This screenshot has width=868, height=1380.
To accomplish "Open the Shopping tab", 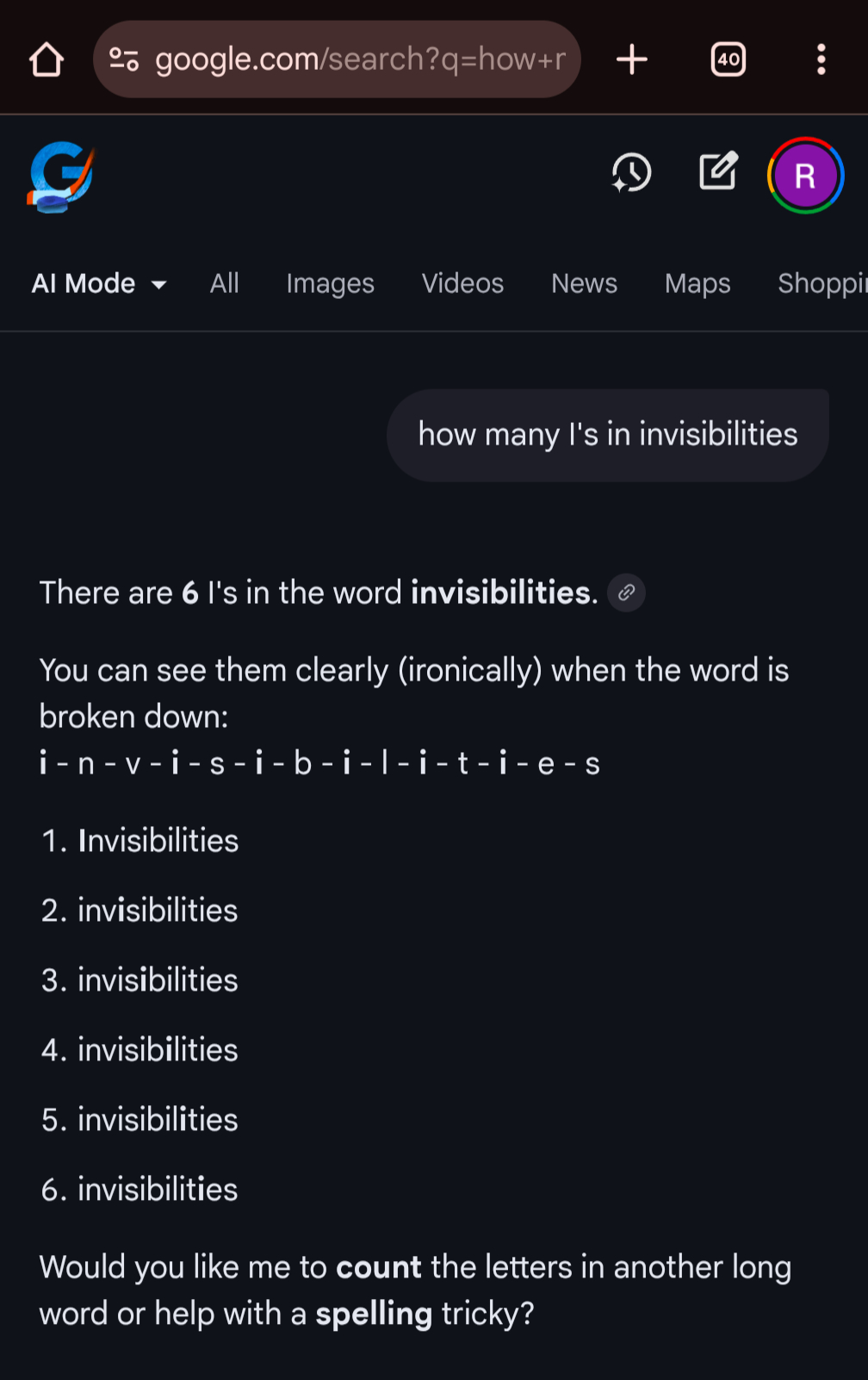I will tap(821, 283).
